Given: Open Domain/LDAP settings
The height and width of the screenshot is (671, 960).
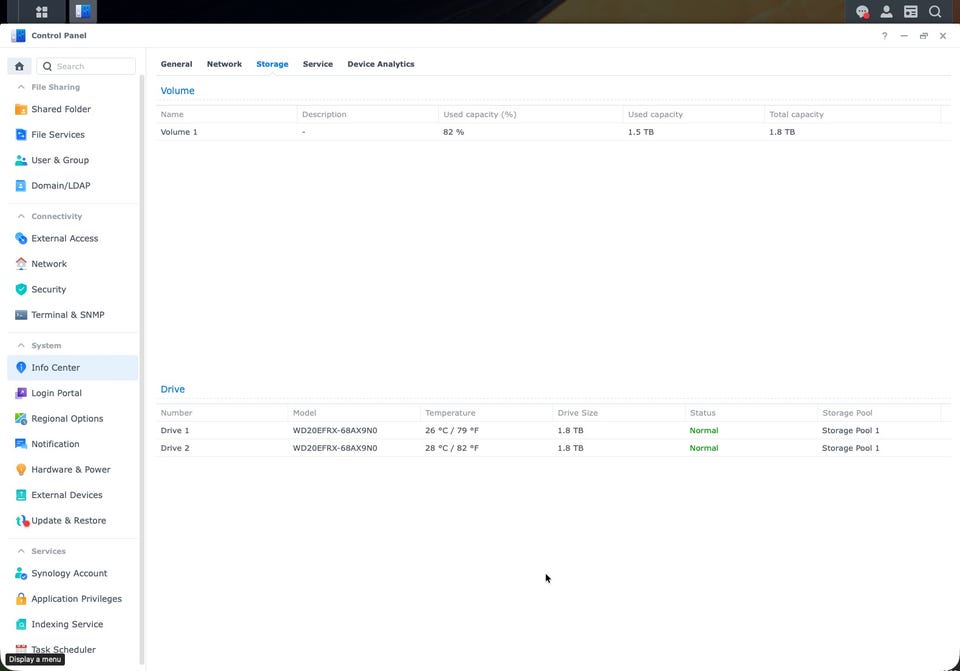Looking at the screenshot, I should click(72, 186).
